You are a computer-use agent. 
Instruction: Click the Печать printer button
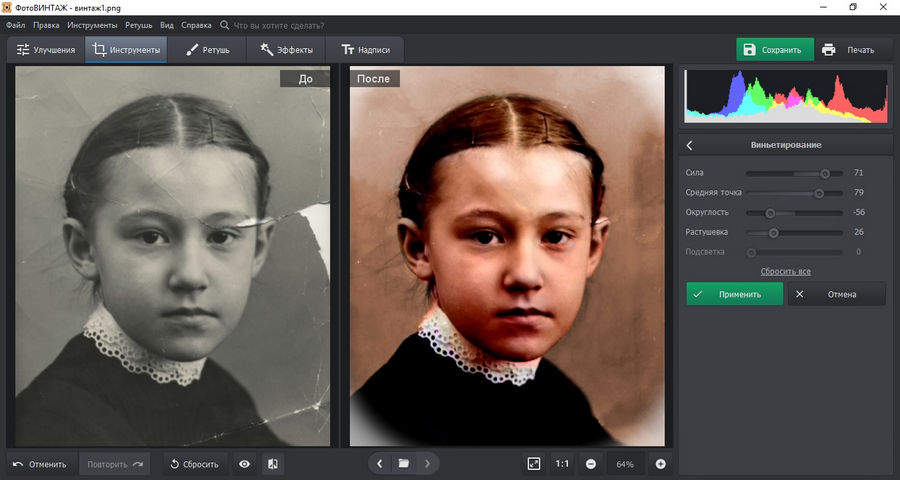pos(849,49)
